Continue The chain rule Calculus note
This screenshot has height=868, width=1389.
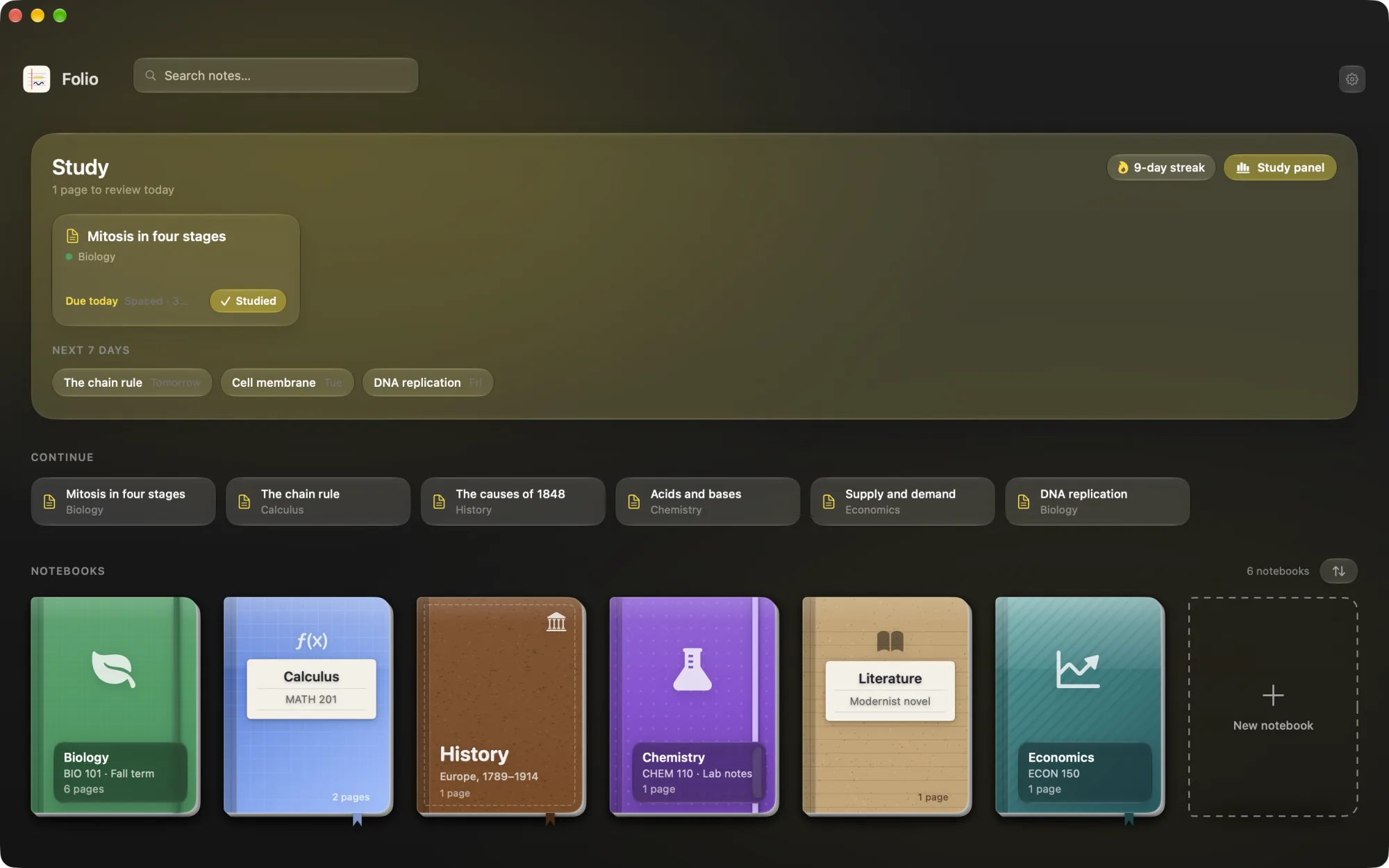[318, 501]
